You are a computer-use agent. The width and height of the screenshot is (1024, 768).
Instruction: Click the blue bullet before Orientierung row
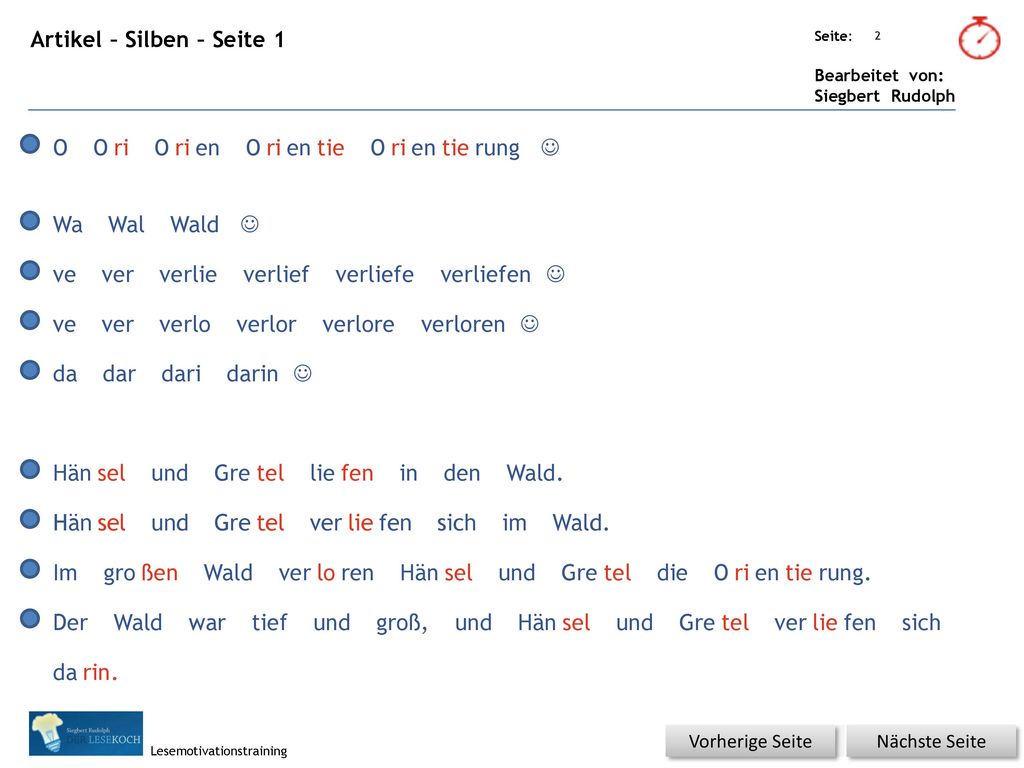pos(30,144)
